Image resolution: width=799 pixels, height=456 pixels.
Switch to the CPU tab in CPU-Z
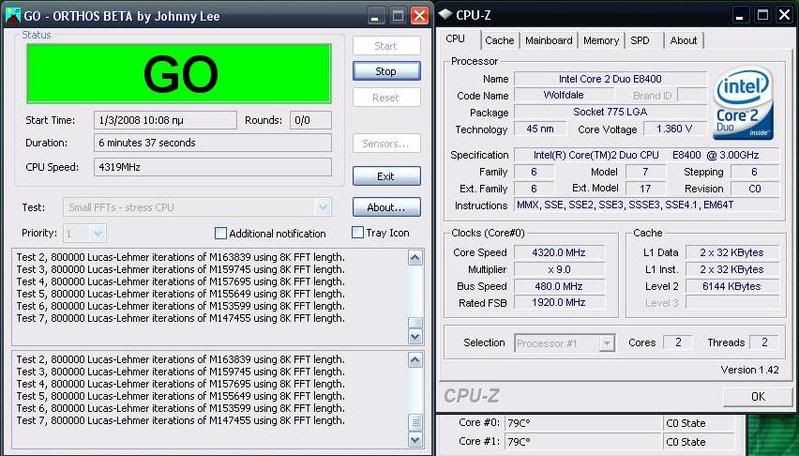click(x=455, y=39)
